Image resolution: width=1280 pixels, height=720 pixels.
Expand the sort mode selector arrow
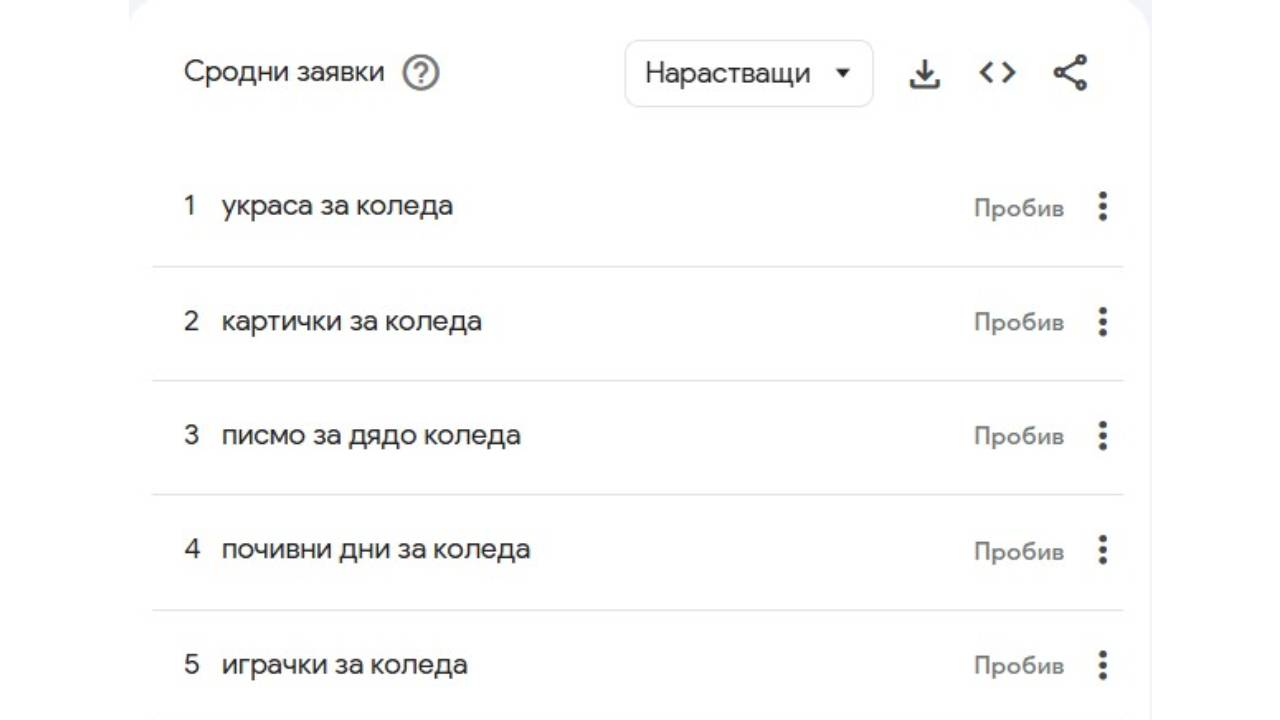point(843,72)
